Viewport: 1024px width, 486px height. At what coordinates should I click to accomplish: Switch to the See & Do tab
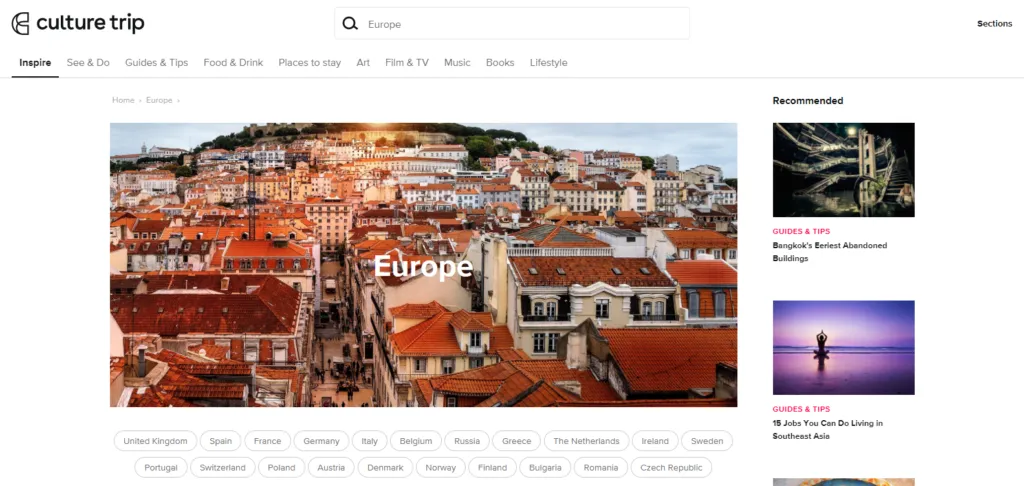(88, 63)
